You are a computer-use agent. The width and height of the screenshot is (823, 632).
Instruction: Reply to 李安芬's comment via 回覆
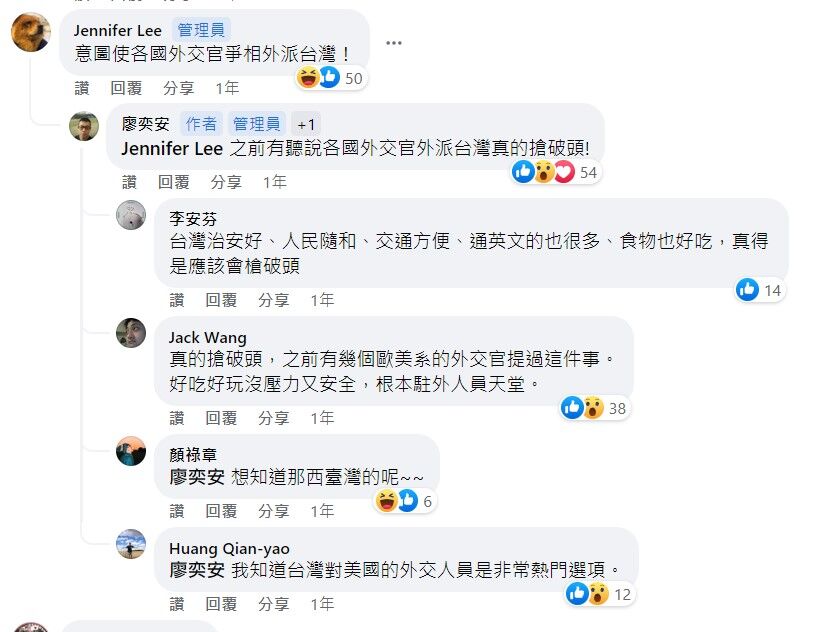click(x=221, y=300)
